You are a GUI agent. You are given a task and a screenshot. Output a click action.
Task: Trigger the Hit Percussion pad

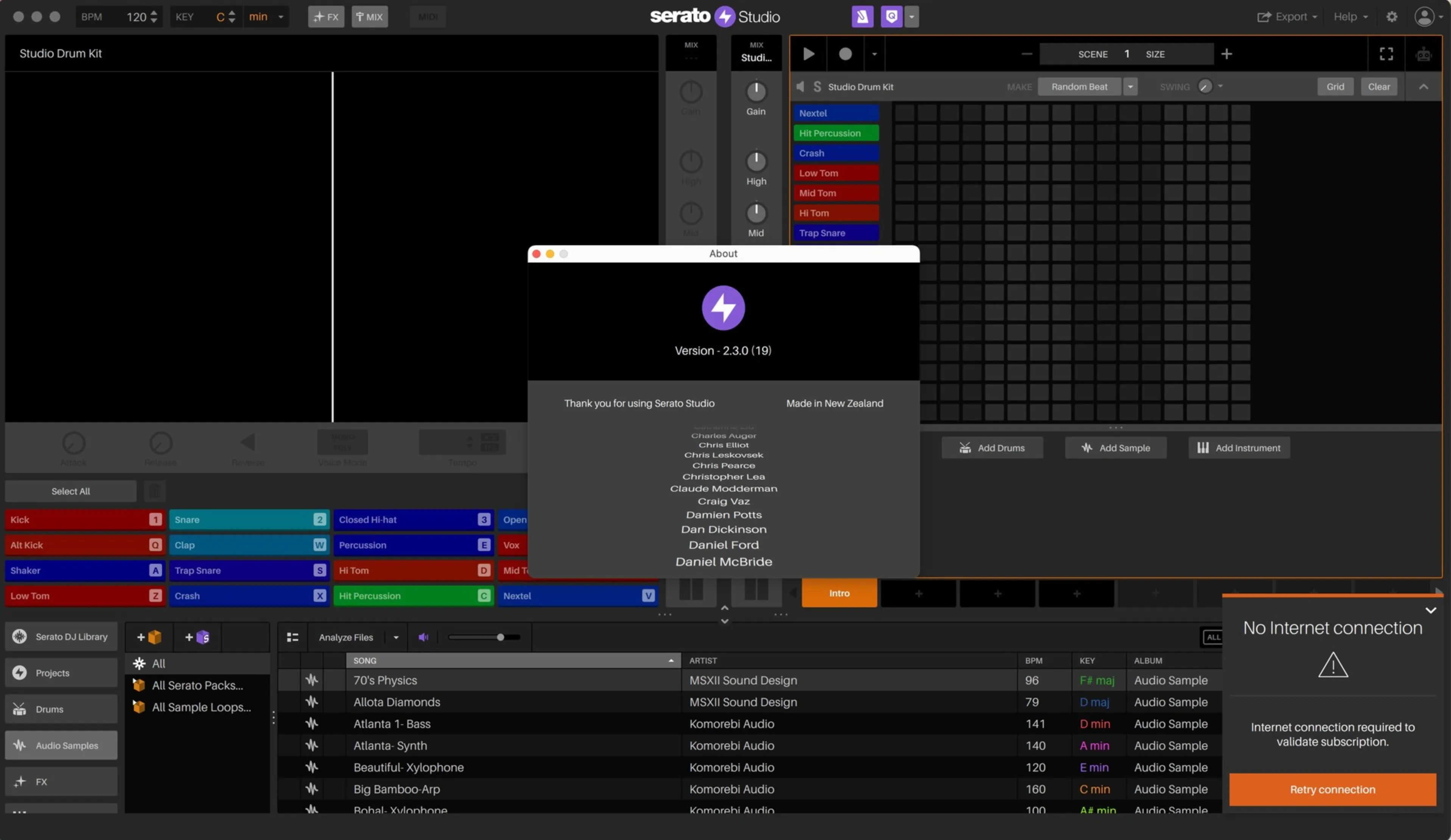pos(413,596)
